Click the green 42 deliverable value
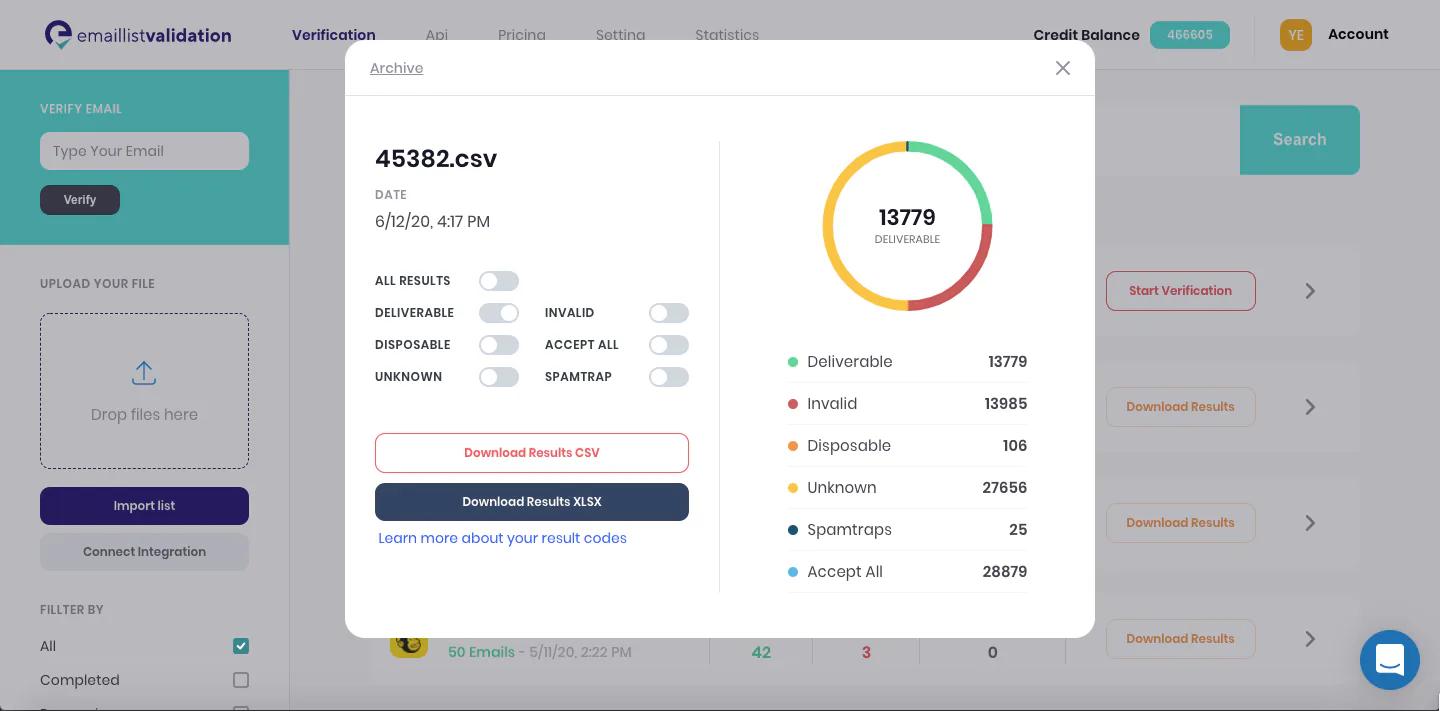The image size is (1440, 711). pyautogui.click(x=761, y=652)
